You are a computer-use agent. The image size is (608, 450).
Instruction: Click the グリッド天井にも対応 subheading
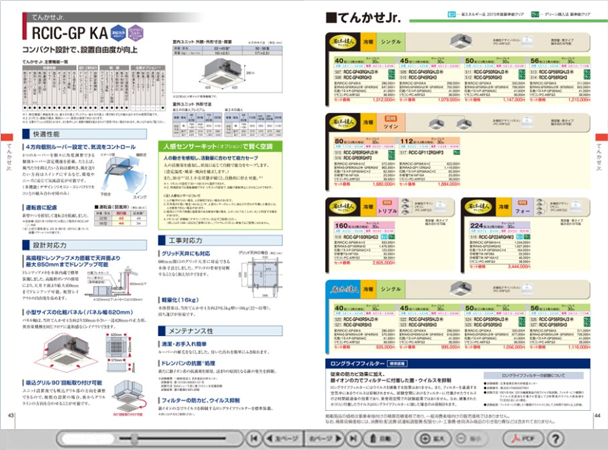pos(186,253)
